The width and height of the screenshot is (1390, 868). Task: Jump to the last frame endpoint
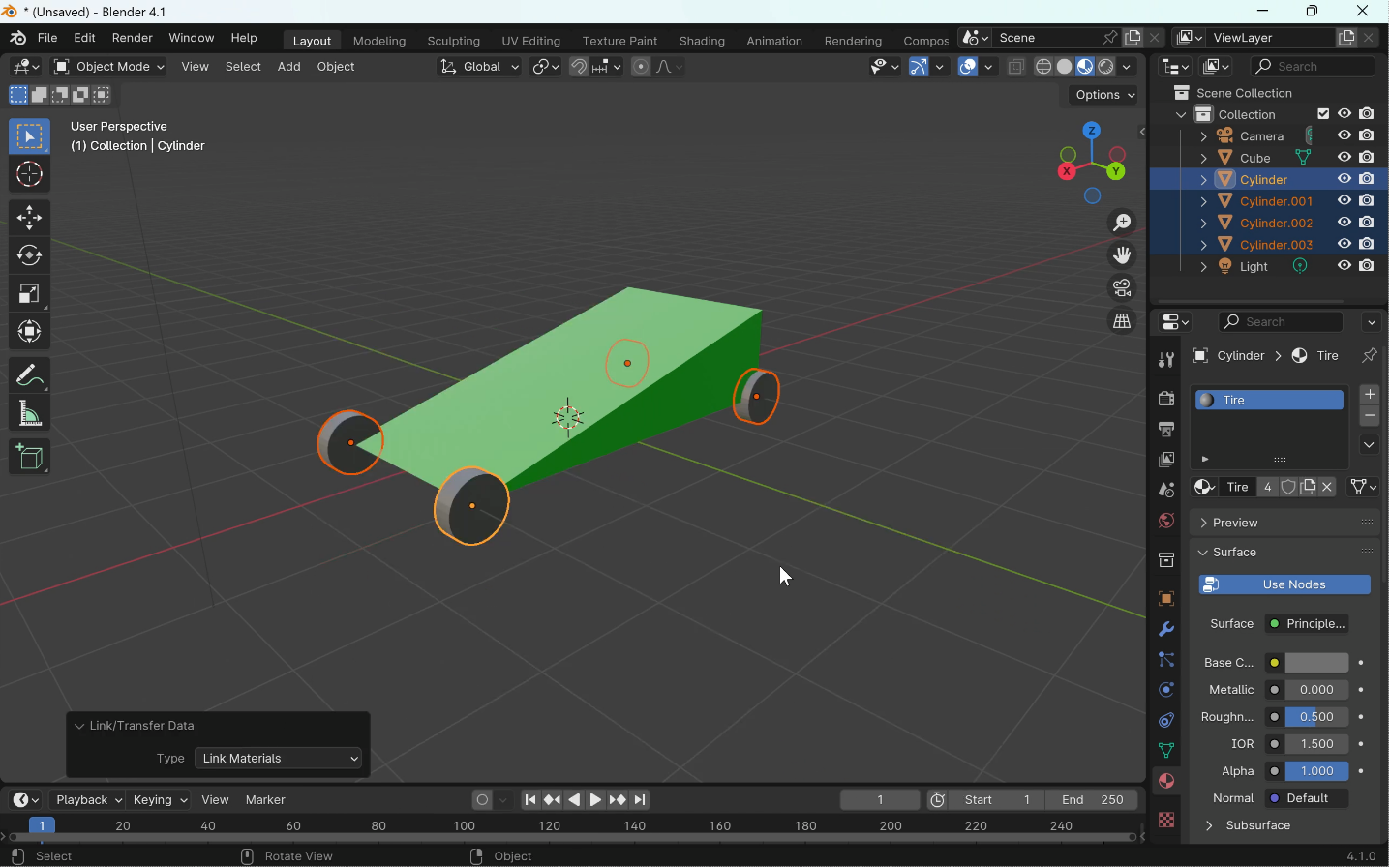[x=641, y=801]
